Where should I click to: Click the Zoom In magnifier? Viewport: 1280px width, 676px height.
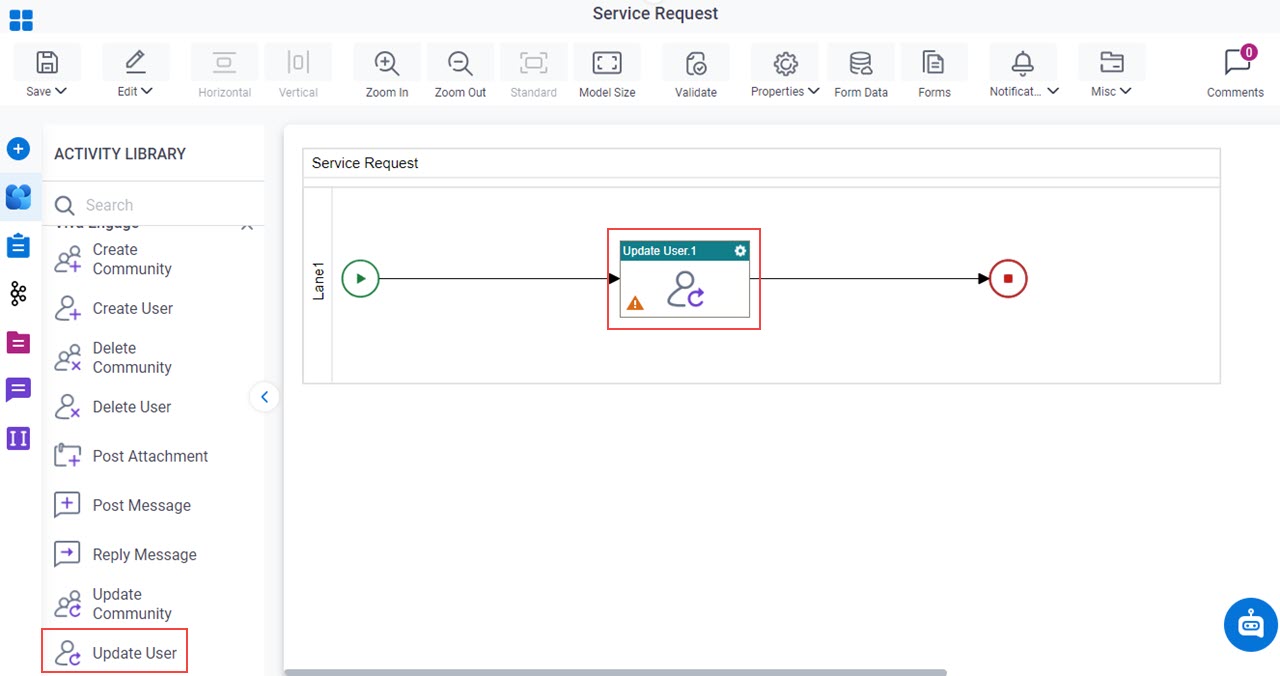[387, 63]
